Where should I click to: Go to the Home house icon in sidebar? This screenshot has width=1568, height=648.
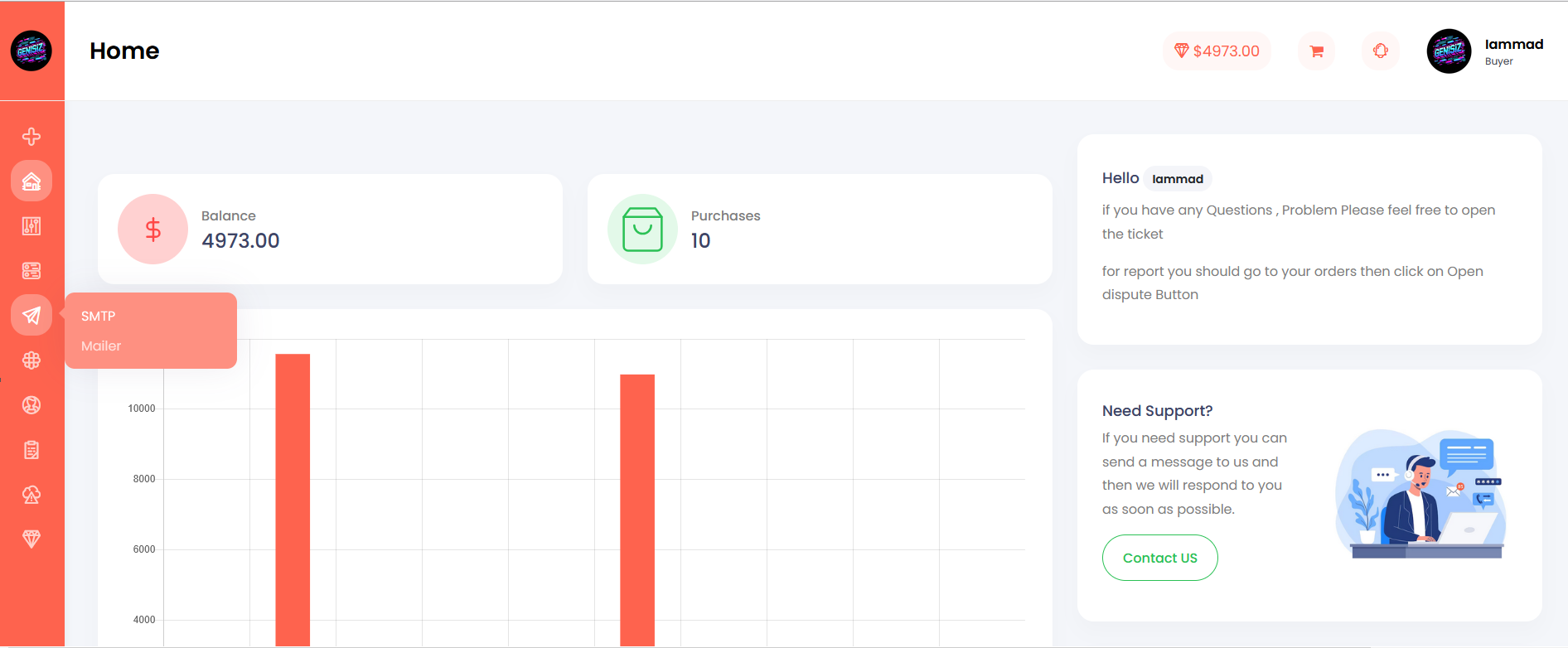coord(31,181)
